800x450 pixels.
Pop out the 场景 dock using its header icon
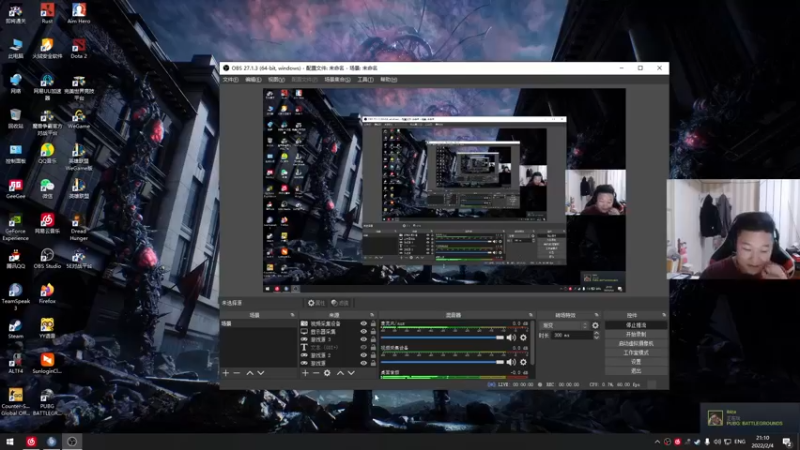click(292, 315)
